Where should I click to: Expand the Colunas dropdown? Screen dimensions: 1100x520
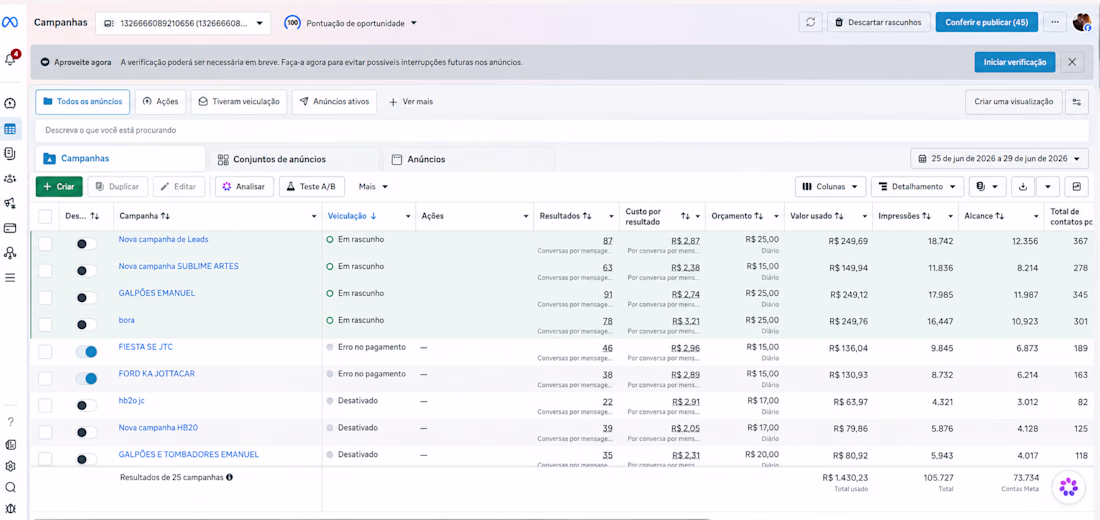point(830,187)
